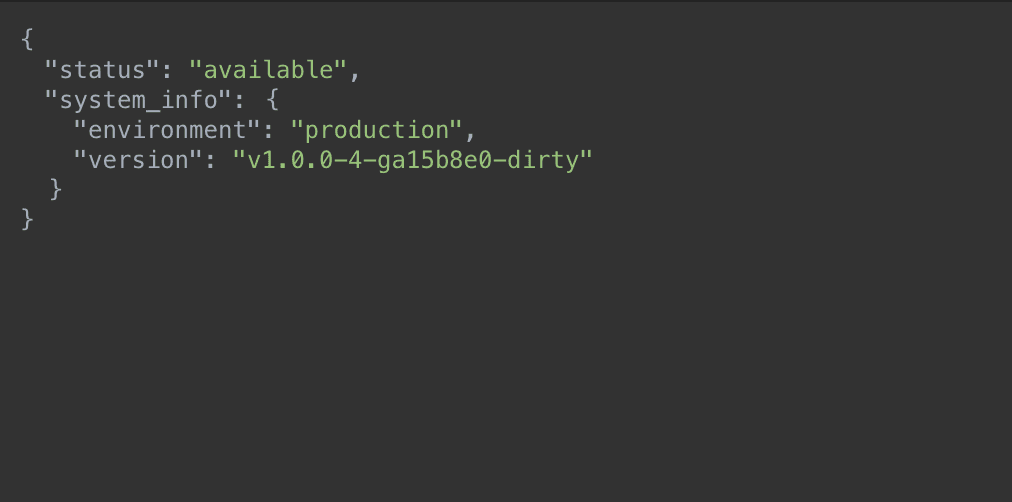Click the ga15b8e0 commit hash text
1012x502 pixels.
(x=435, y=160)
